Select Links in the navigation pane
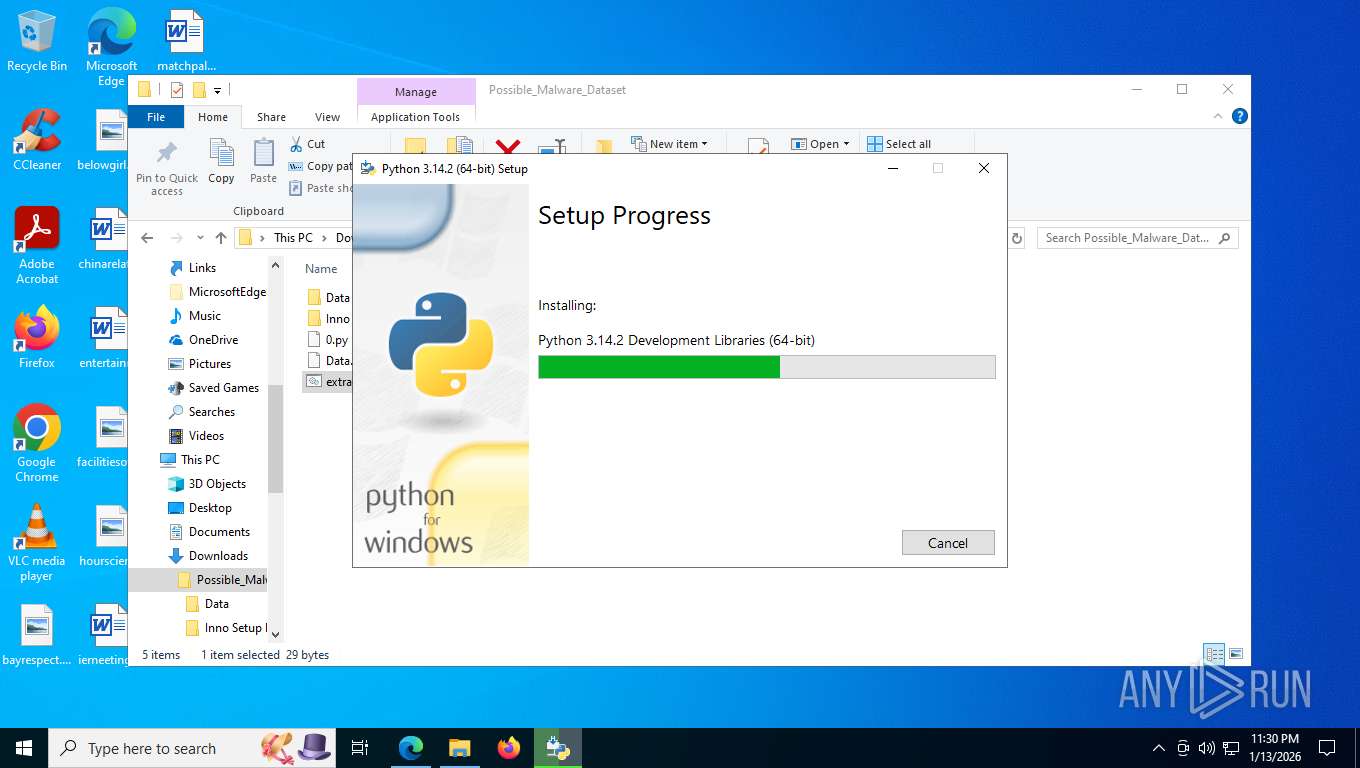The width and height of the screenshot is (1360, 768). pyautogui.click(x=202, y=268)
